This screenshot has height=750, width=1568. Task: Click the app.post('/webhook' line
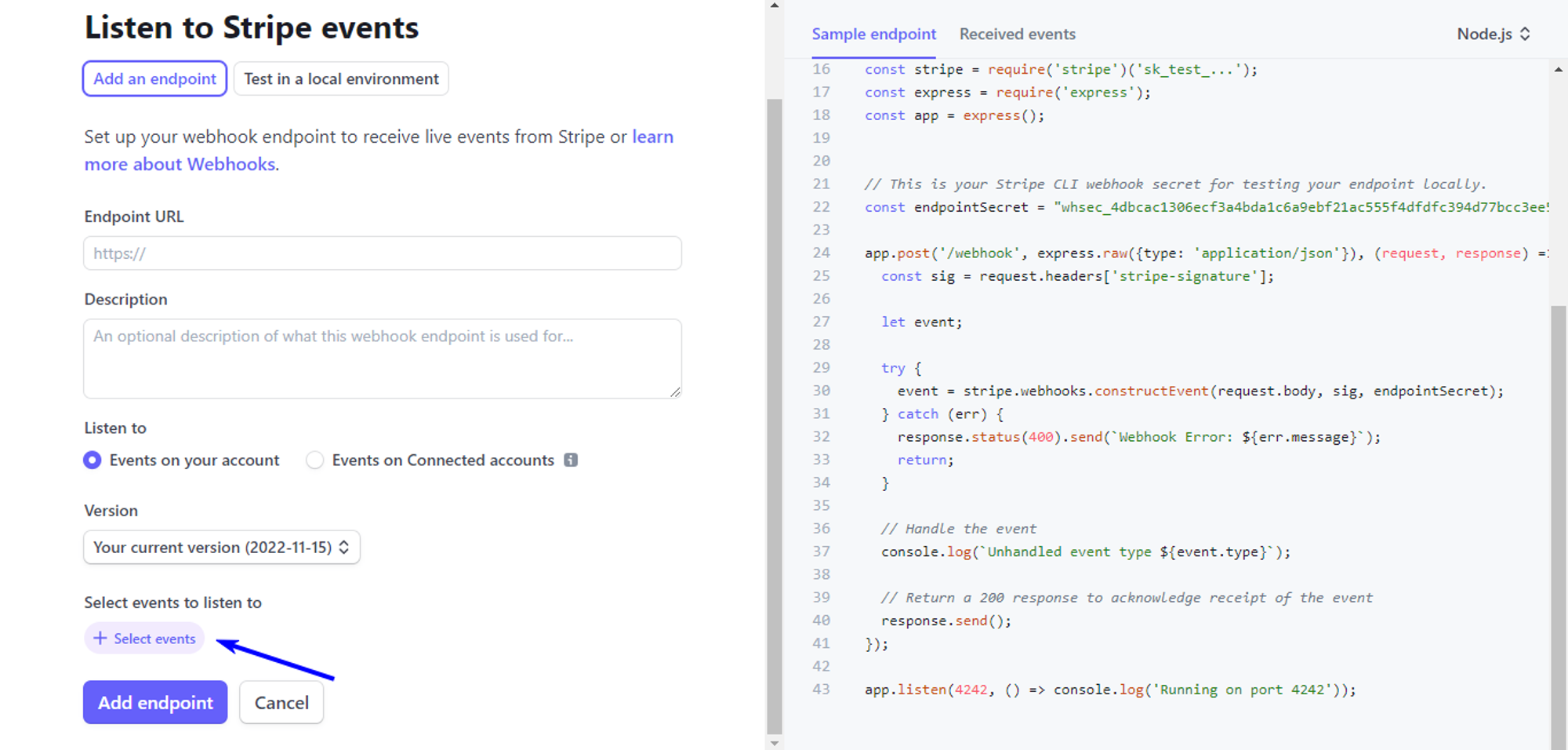click(x=1207, y=253)
